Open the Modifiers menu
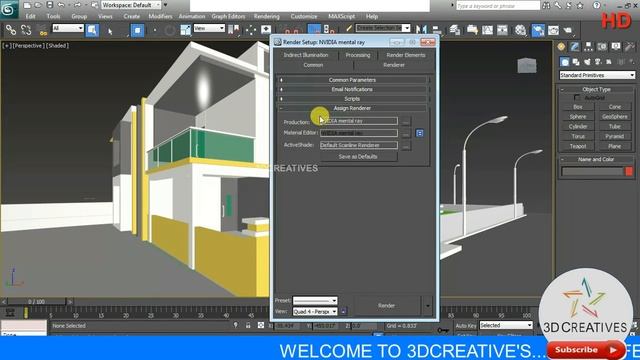 (x=160, y=16)
